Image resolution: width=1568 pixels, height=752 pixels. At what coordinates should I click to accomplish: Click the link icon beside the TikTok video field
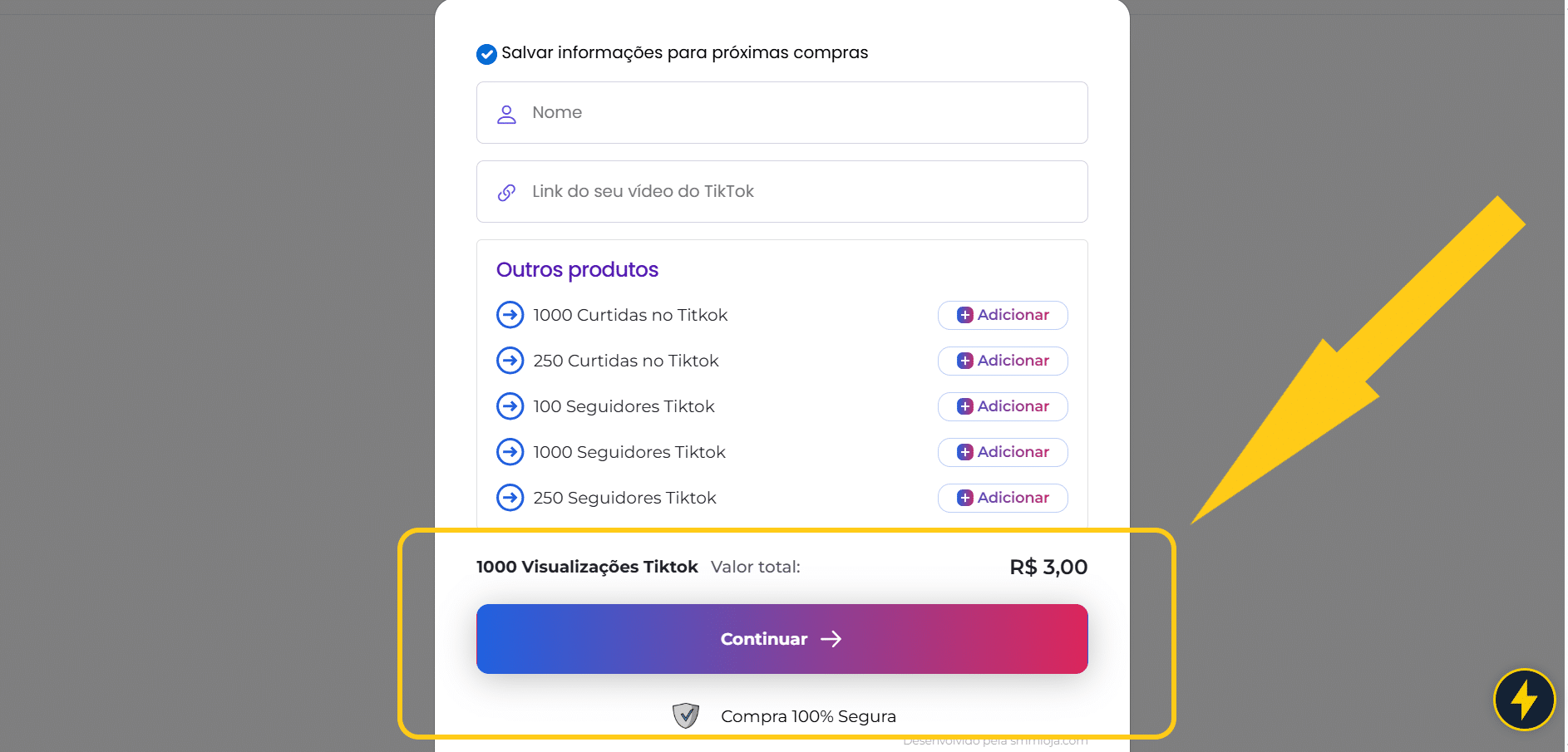[x=506, y=191]
